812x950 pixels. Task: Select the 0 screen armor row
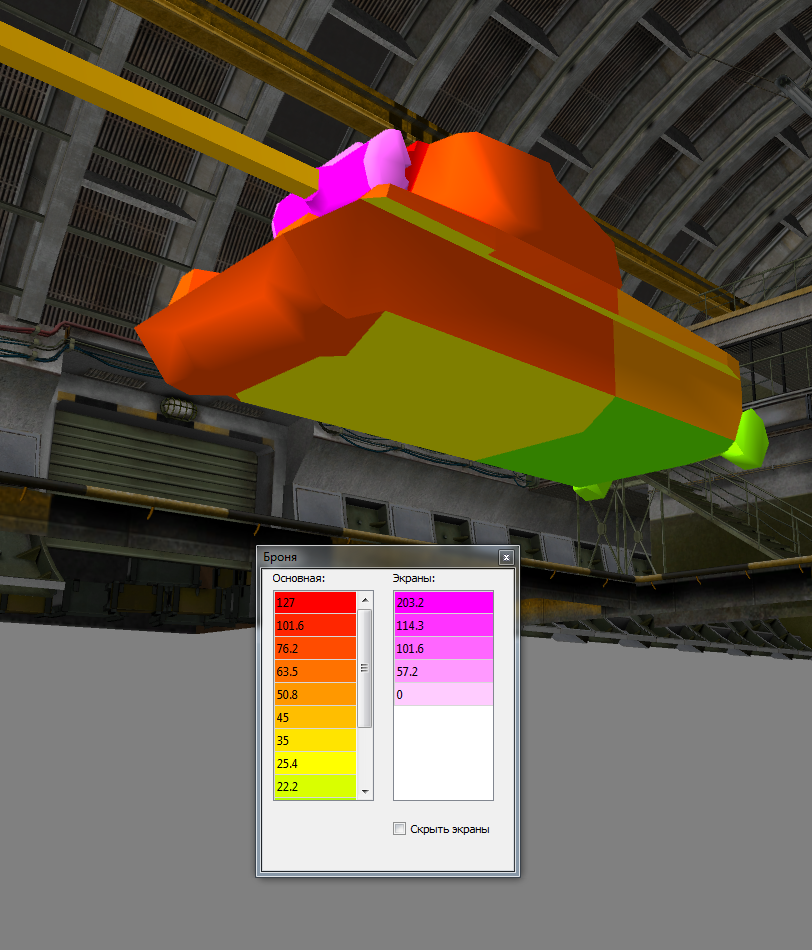[x=444, y=694]
